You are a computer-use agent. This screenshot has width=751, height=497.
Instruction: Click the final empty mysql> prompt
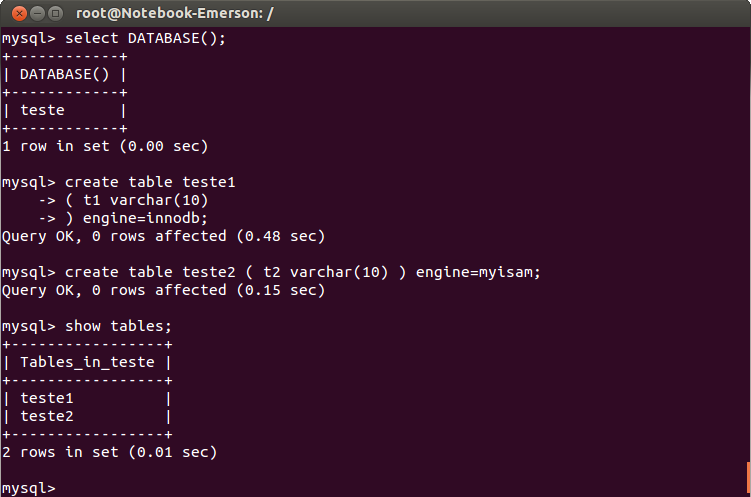(x=29, y=488)
